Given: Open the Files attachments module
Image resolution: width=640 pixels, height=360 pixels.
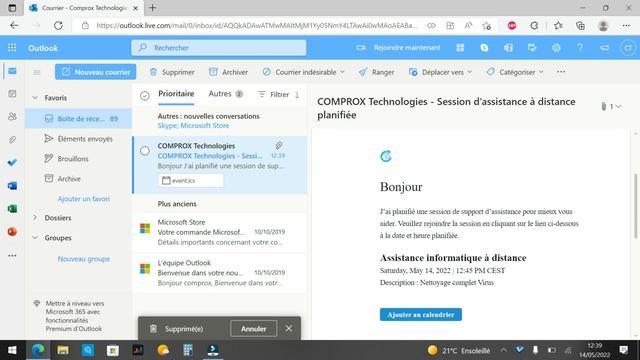Looking at the screenshot, I should pos(12,140).
